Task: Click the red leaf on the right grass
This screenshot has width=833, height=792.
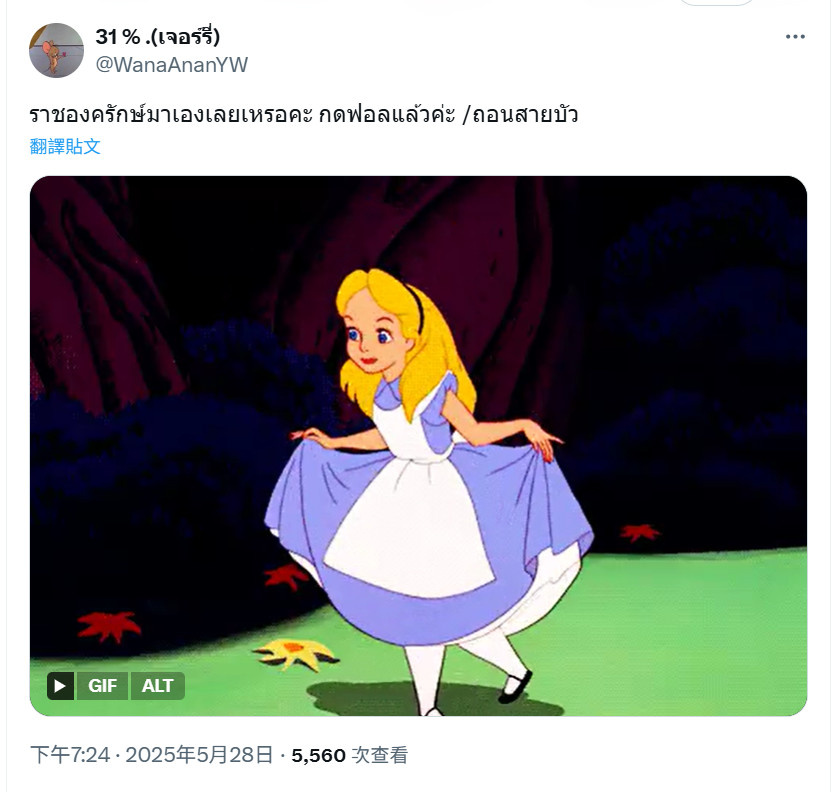Action: click(640, 532)
